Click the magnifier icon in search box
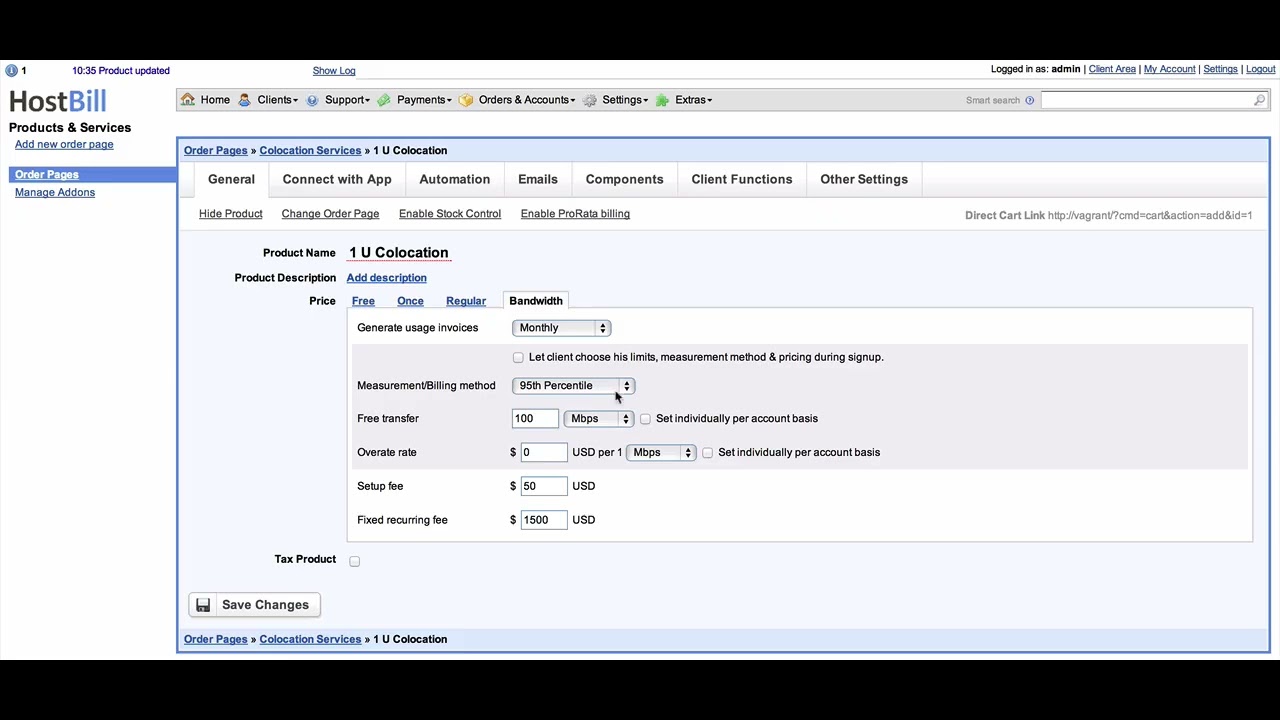Screen dimensions: 1280x720 (1259, 100)
